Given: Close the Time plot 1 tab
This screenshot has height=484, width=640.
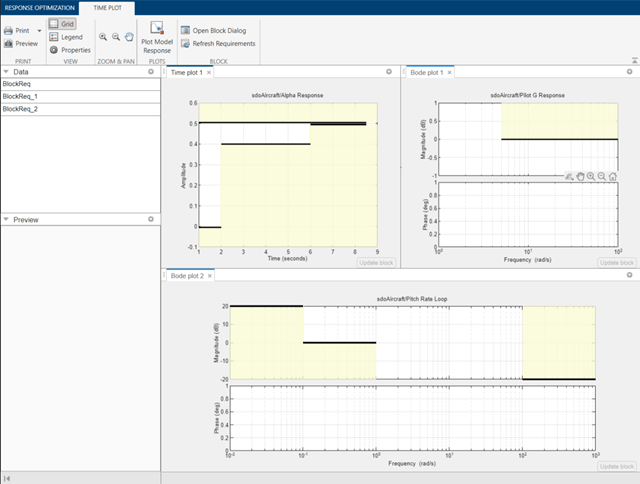Looking at the screenshot, I should tap(208, 73).
